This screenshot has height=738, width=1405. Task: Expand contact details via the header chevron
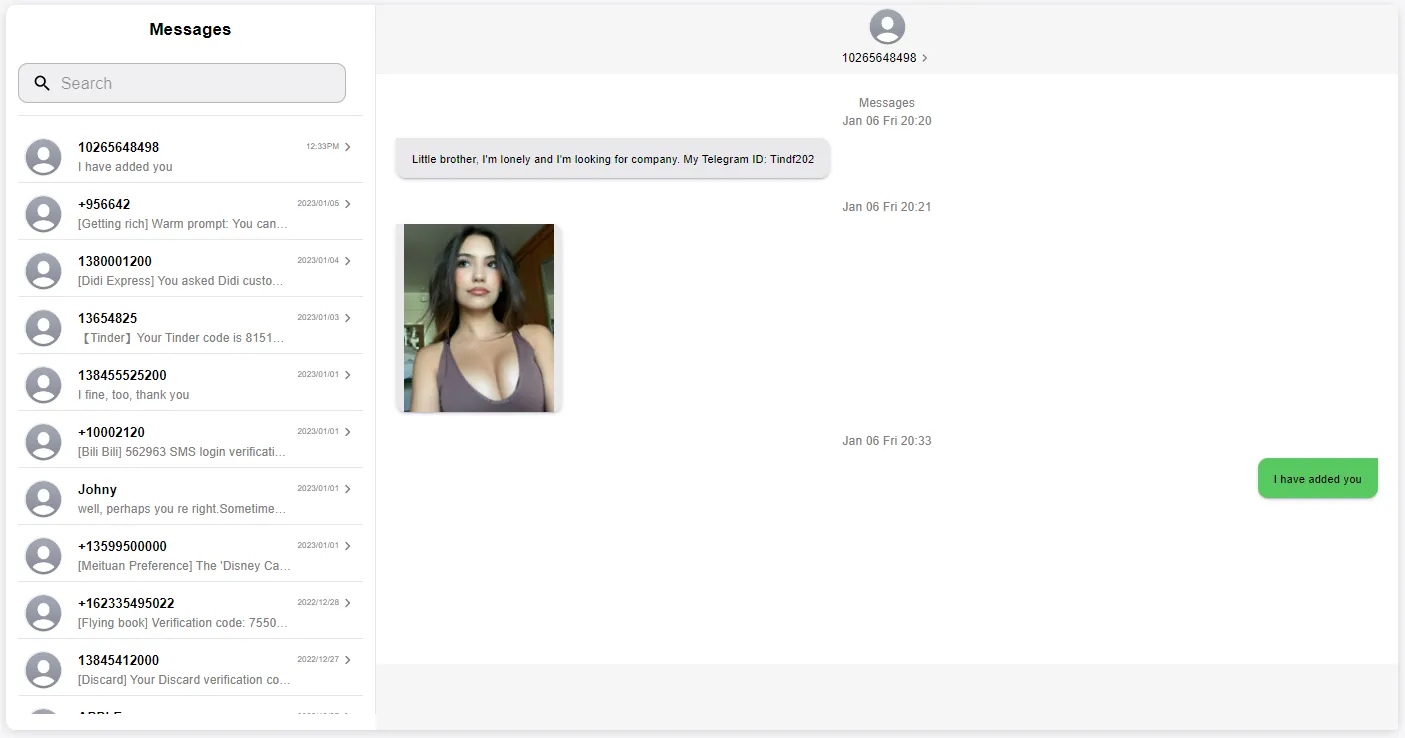pos(925,58)
